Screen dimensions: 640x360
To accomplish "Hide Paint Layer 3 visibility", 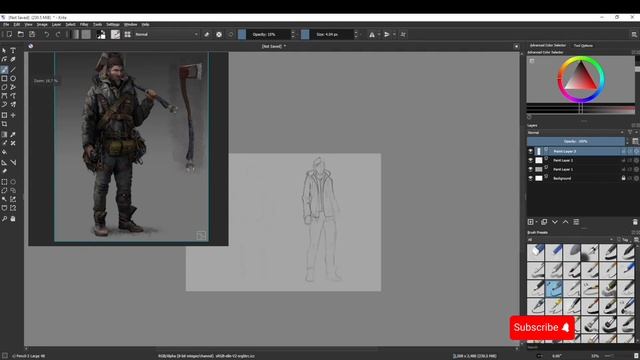I will point(531,151).
